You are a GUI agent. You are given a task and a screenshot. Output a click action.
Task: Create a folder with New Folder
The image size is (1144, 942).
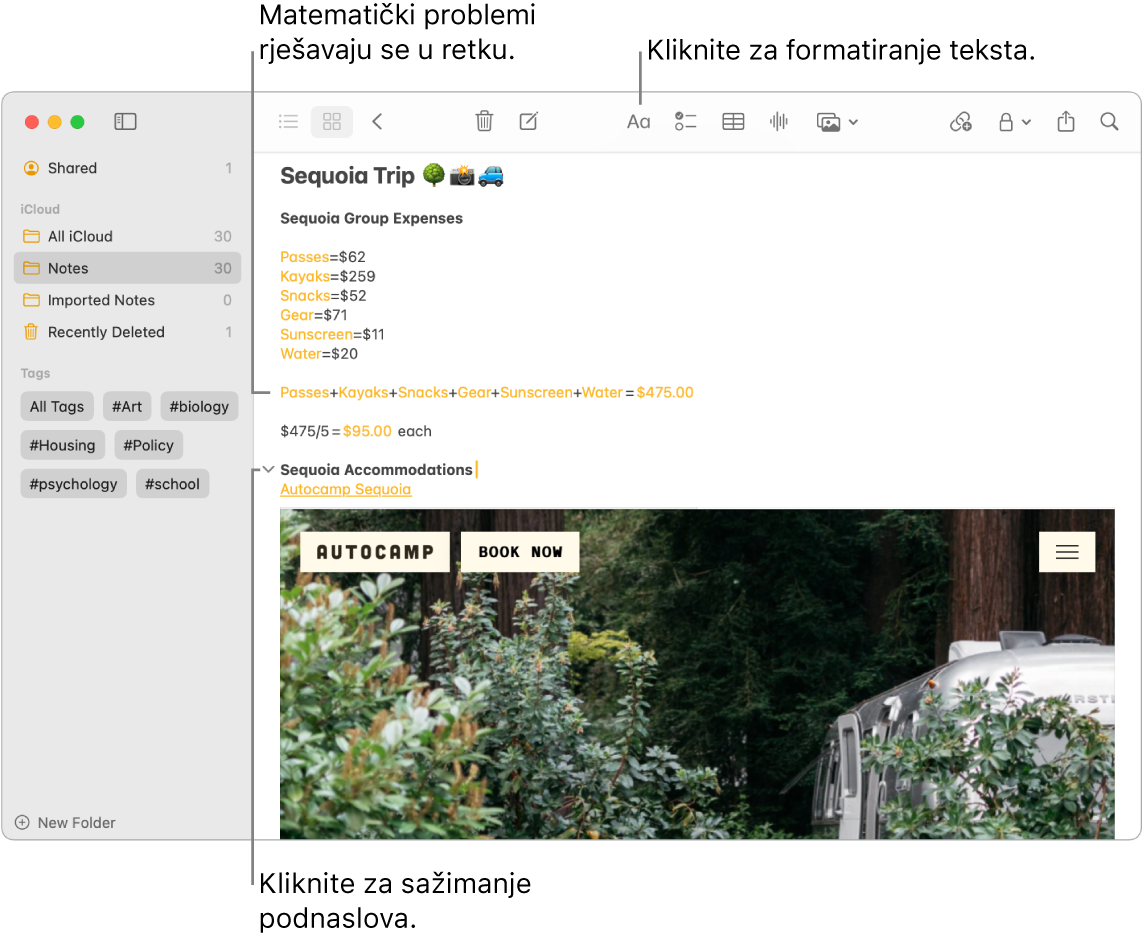coord(65,822)
